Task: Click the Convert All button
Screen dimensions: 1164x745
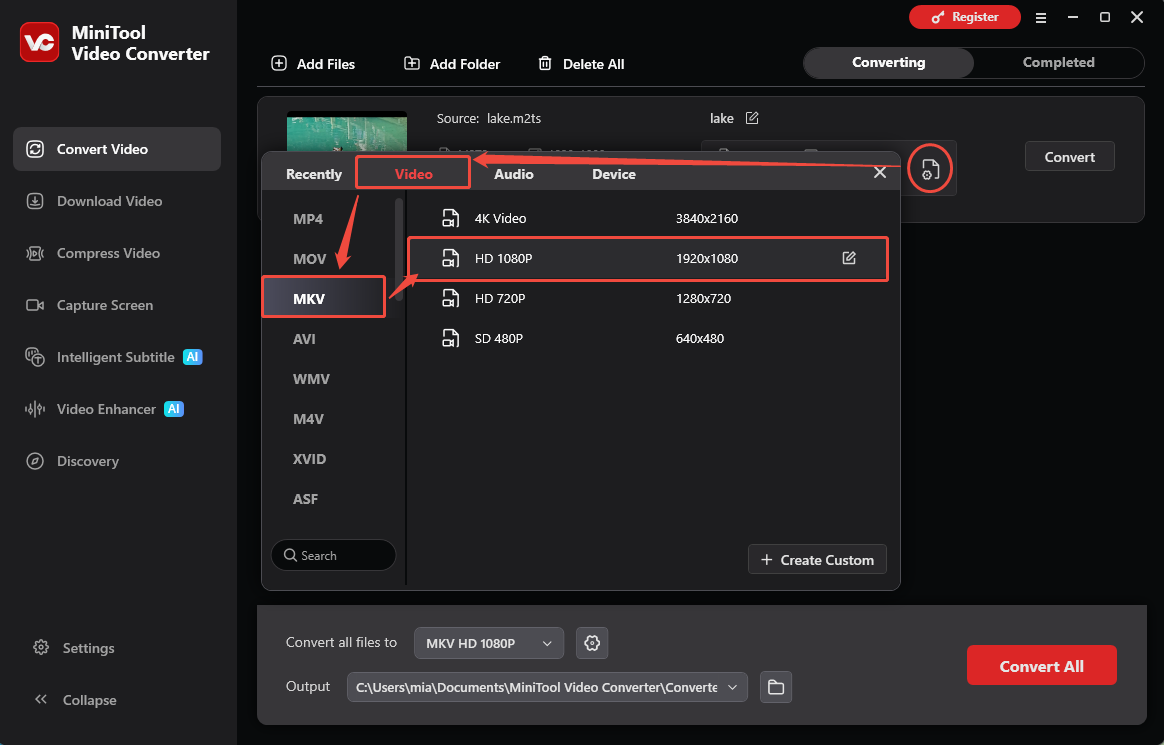Action: [1041, 666]
